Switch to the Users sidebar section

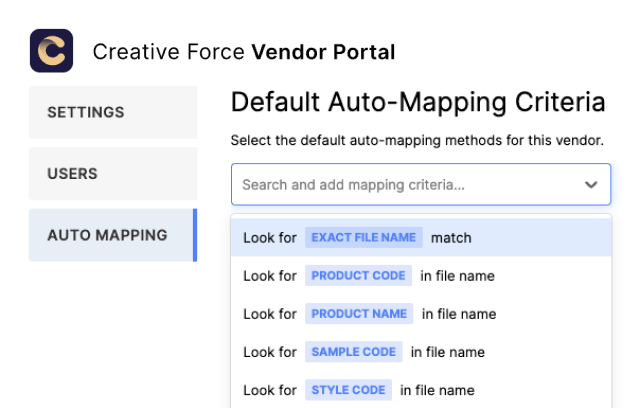(x=113, y=174)
